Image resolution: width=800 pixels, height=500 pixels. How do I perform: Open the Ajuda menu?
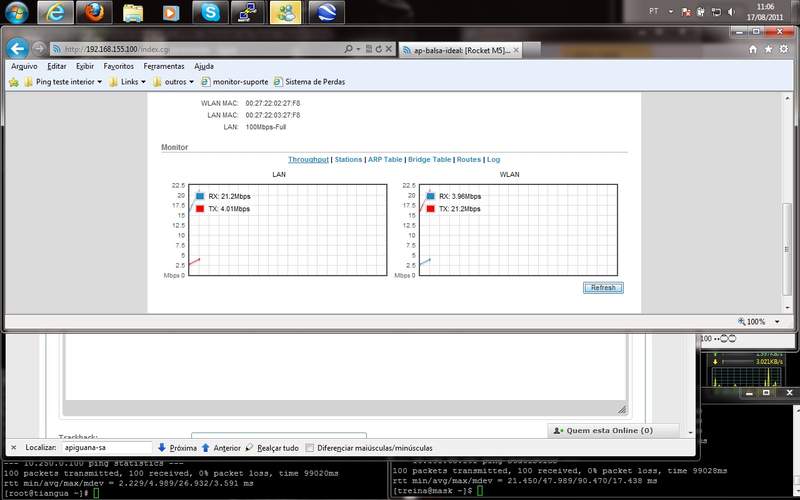[204, 66]
